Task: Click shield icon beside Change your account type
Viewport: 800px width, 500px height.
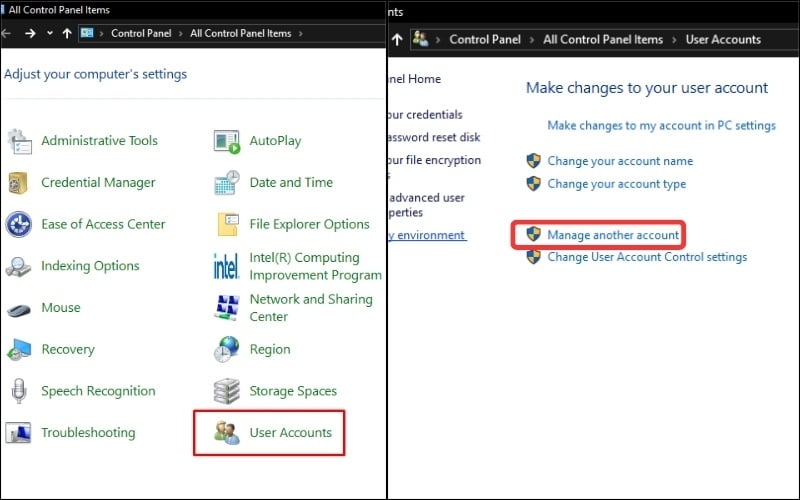Action: [x=533, y=184]
